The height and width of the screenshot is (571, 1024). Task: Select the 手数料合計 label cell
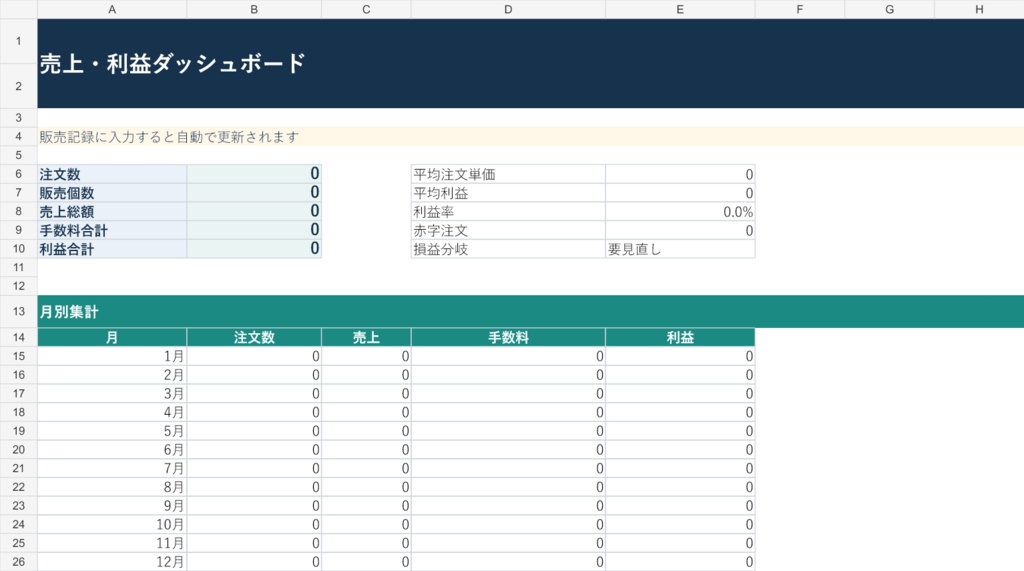(112, 230)
